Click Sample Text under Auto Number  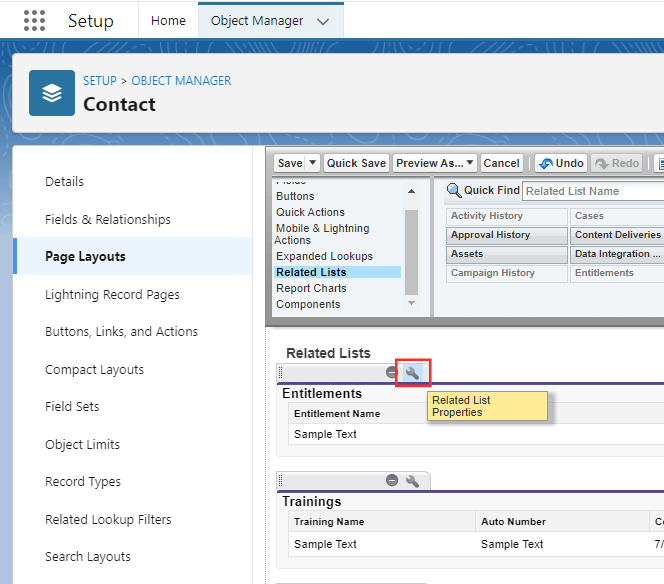pyautogui.click(x=512, y=544)
